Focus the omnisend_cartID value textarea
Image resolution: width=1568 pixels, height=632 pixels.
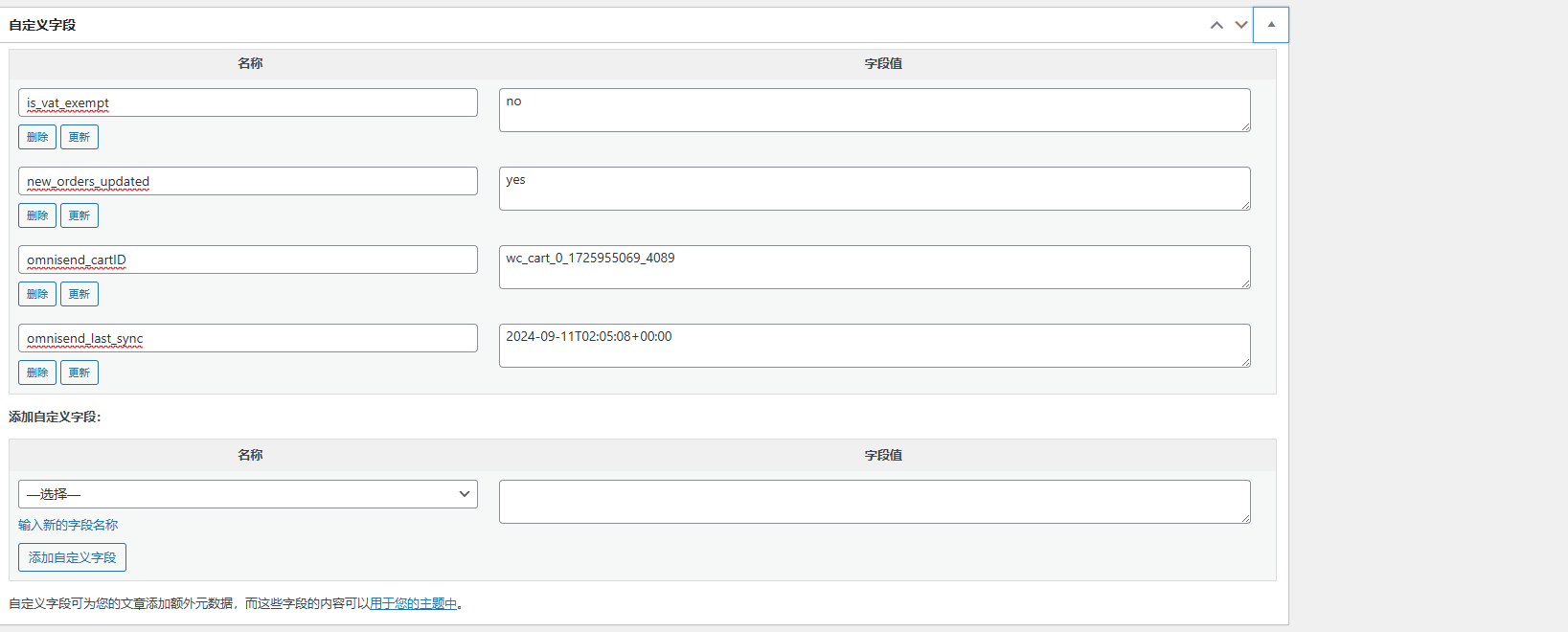coord(875,267)
